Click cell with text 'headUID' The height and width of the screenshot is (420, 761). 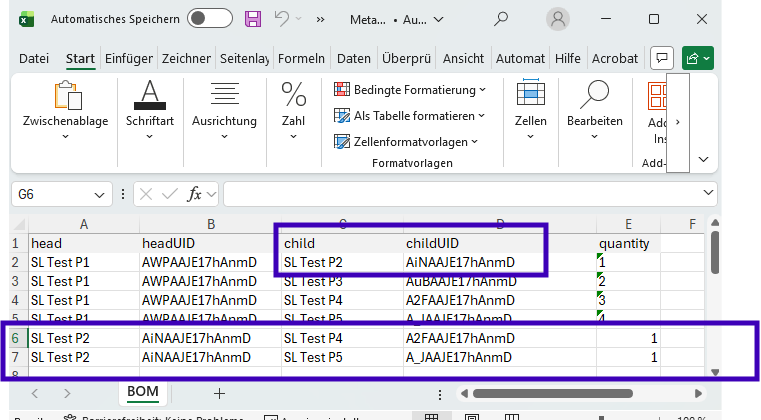(x=211, y=243)
